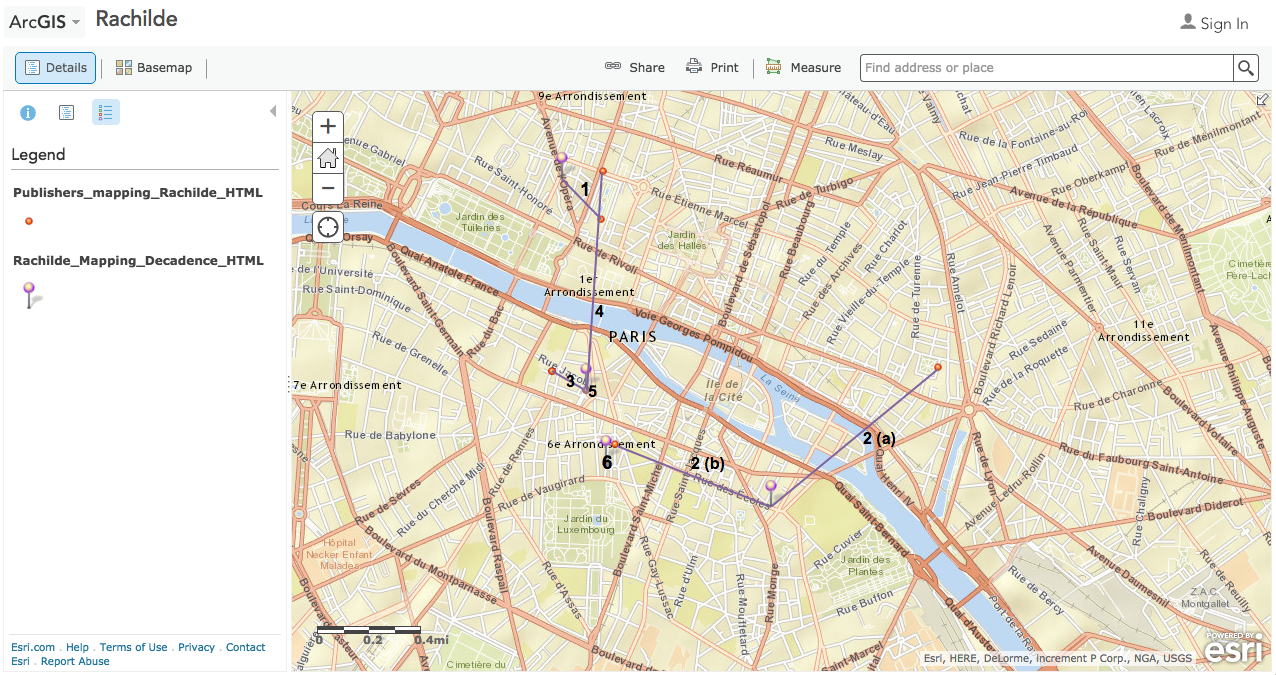Screen dimensions: 1276x675
Task: Click the zoom out minus button
Action: click(328, 188)
